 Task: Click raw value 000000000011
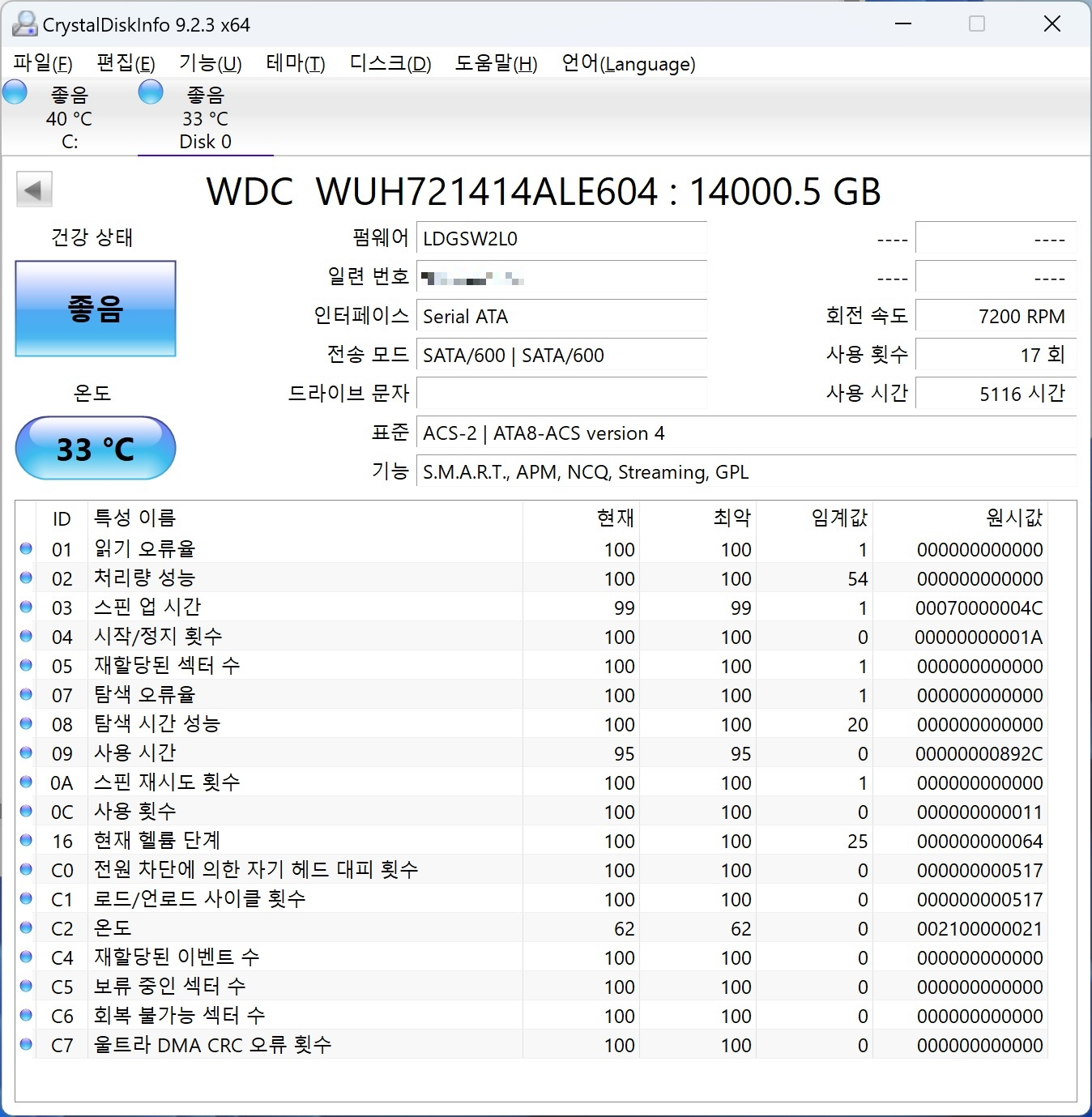tap(979, 812)
